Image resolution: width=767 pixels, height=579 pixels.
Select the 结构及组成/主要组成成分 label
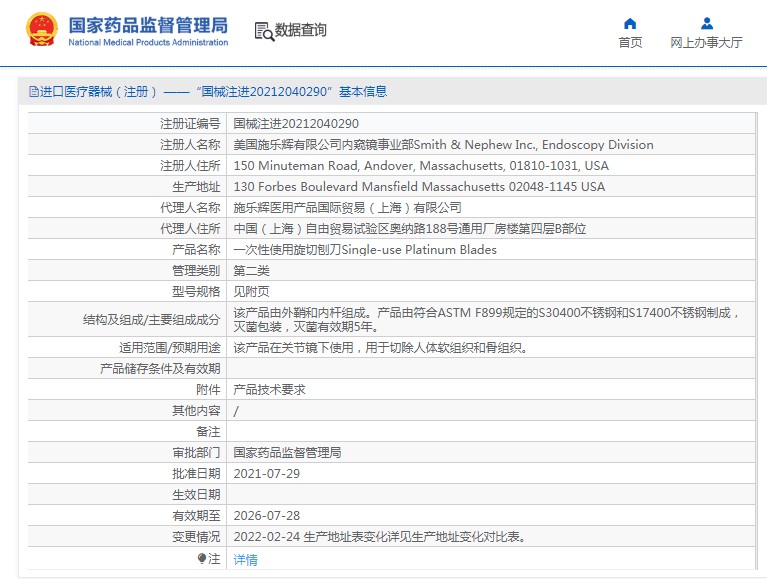click(x=152, y=320)
